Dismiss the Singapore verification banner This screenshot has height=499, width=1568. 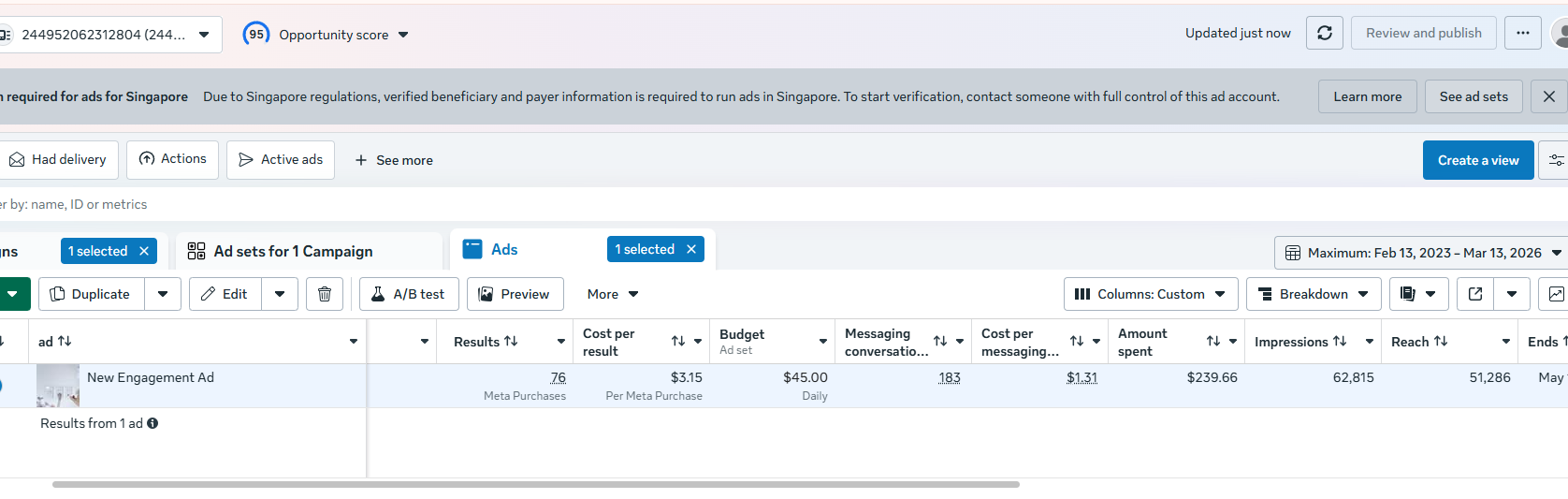tap(1549, 96)
